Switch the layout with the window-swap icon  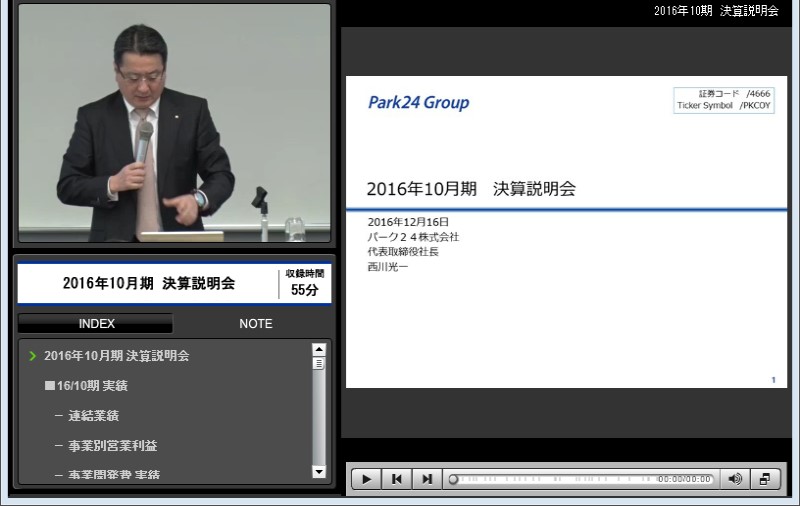765,479
